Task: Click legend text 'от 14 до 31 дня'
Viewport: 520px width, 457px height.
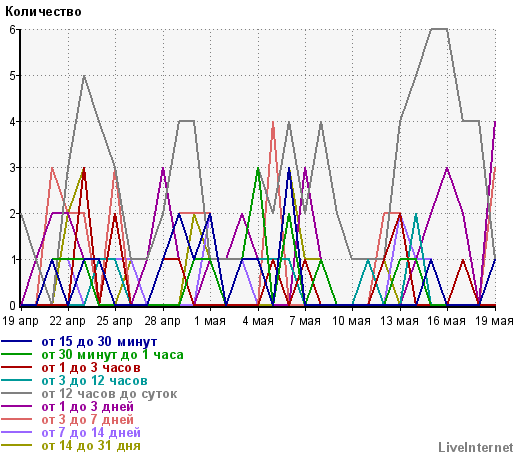Action: pos(91,446)
